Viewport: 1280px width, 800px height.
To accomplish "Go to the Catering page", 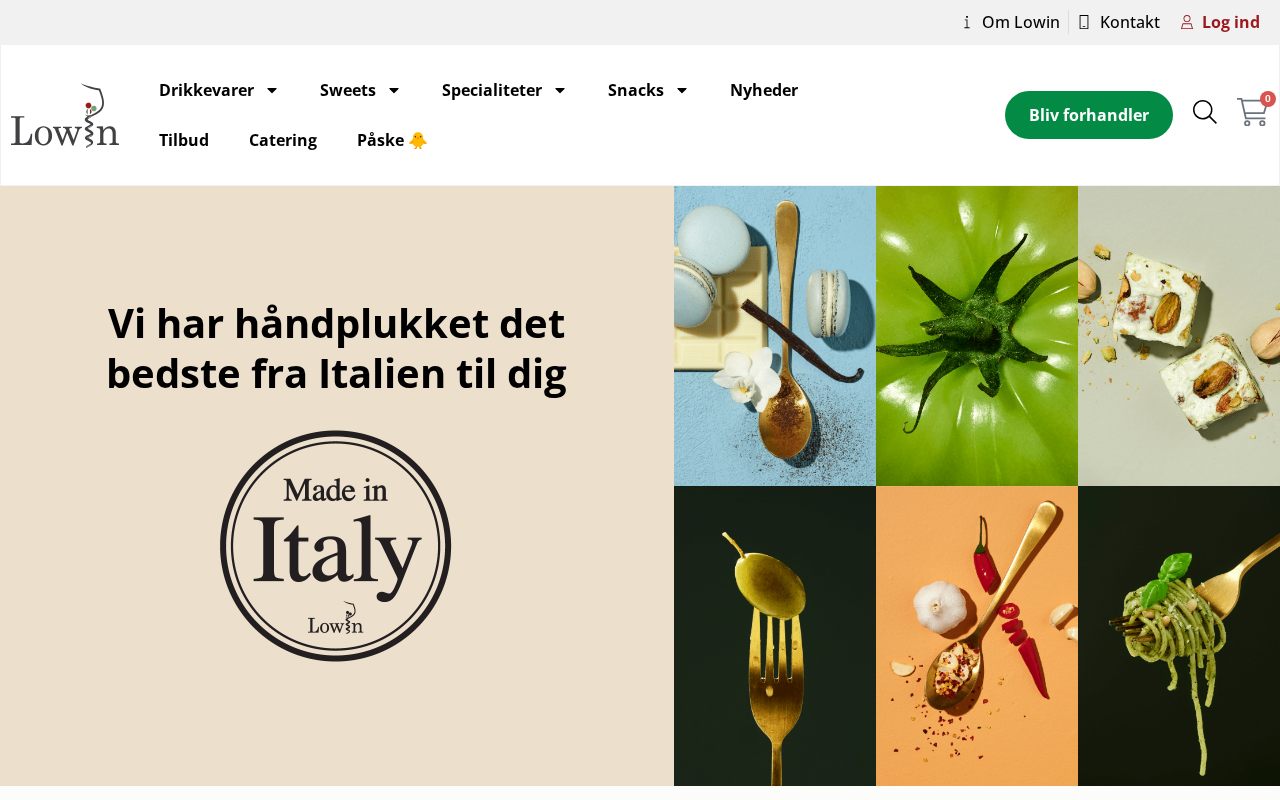I will (283, 140).
